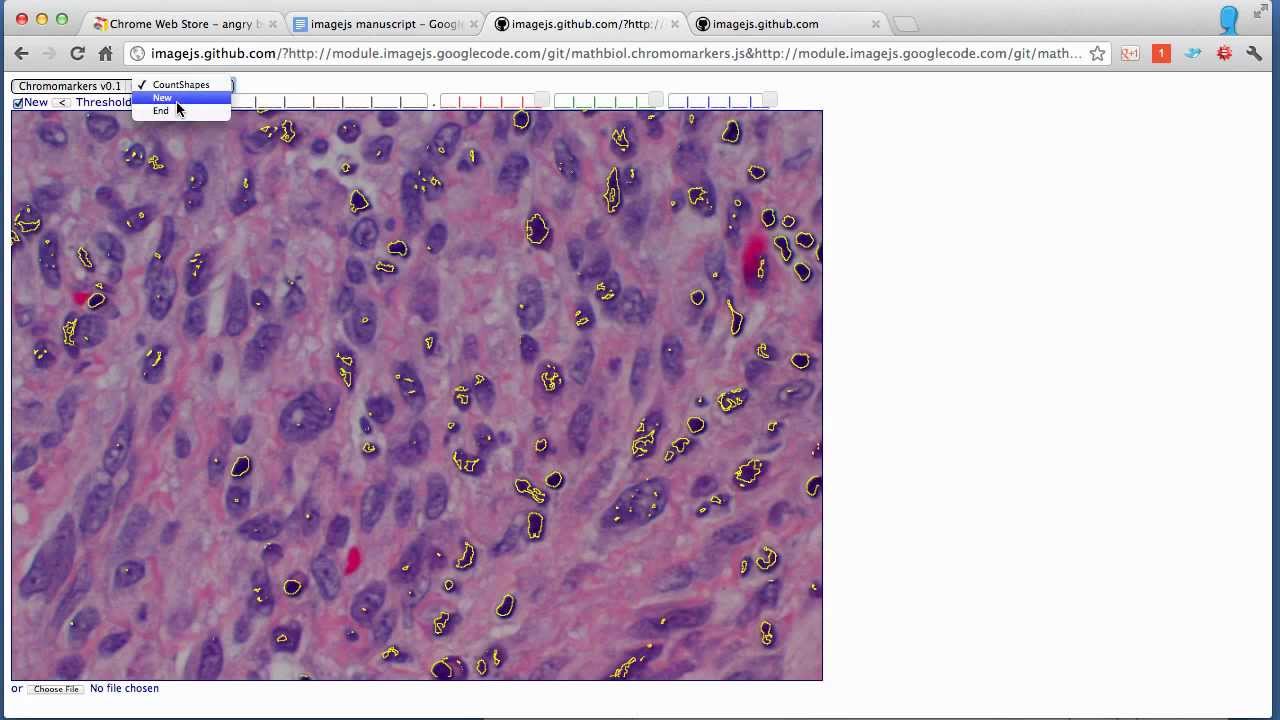The height and width of the screenshot is (720, 1280).
Task: Go back with the browser back arrow
Action: pyautogui.click(x=21, y=54)
